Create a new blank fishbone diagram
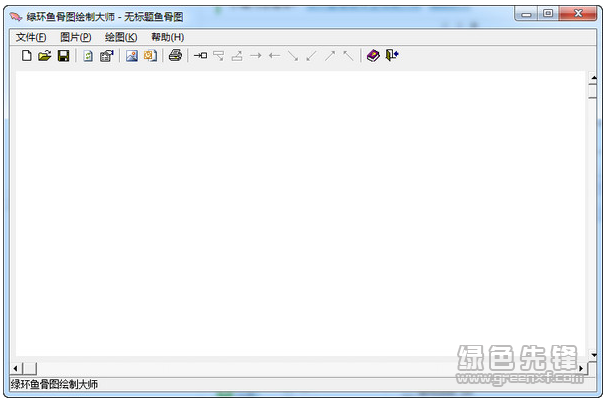 pos(27,56)
